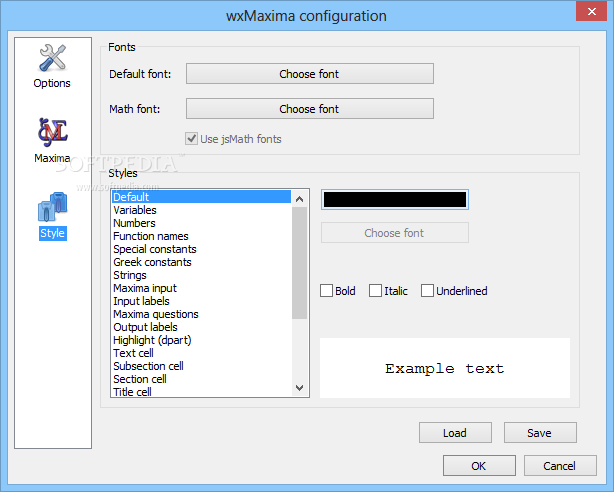Confirm with the OK button
614x492 pixels.
(x=479, y=465)
